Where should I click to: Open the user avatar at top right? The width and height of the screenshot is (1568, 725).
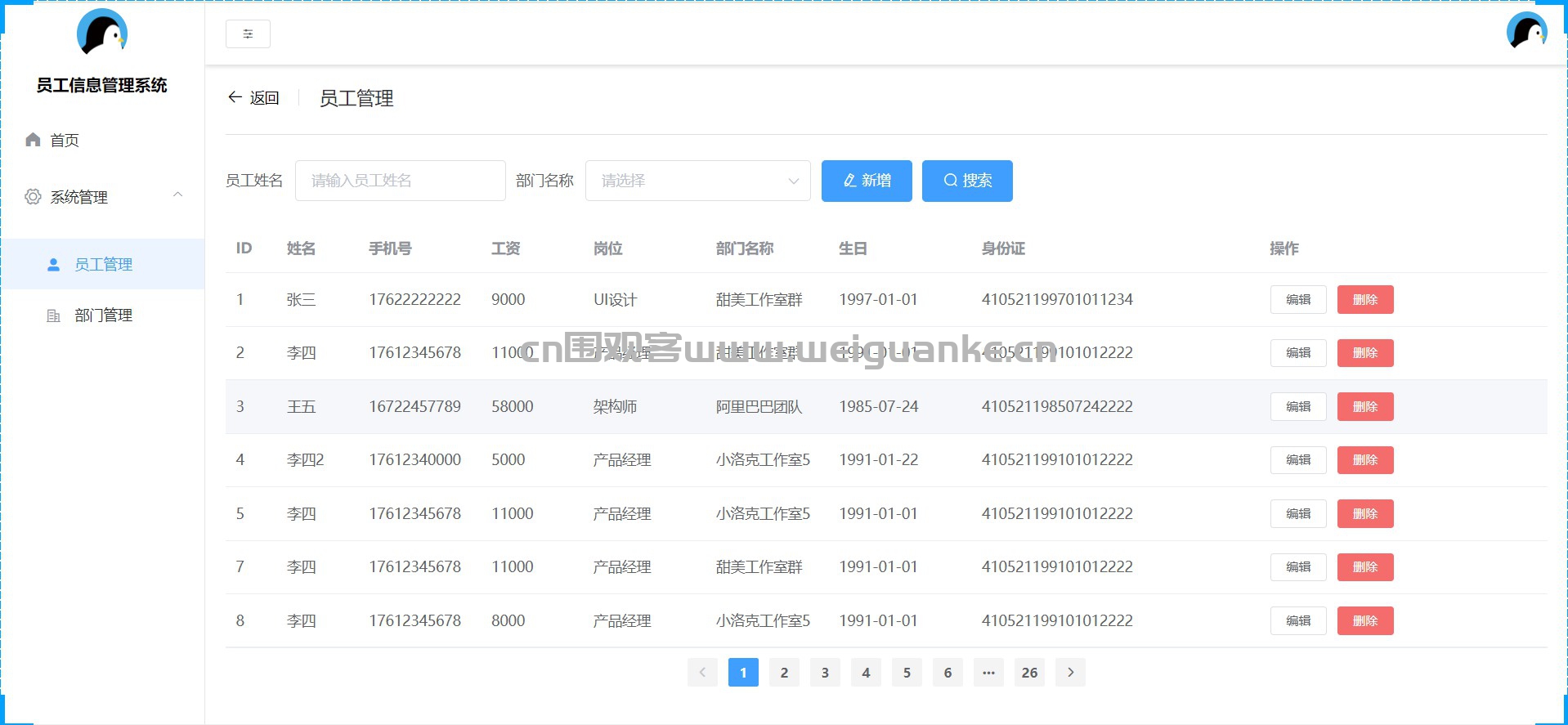tap(1527, 31)
